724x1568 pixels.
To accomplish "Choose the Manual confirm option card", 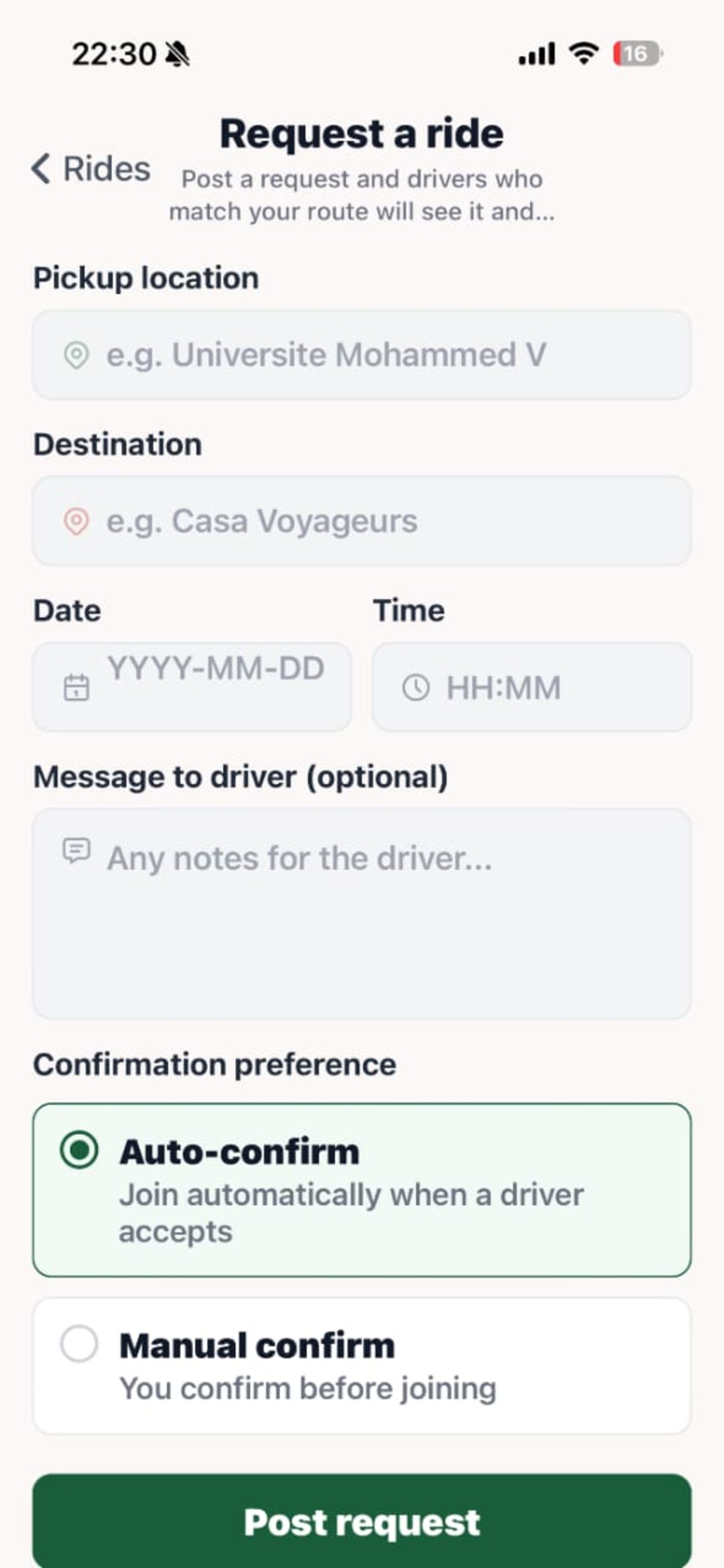I will 362,1367.
